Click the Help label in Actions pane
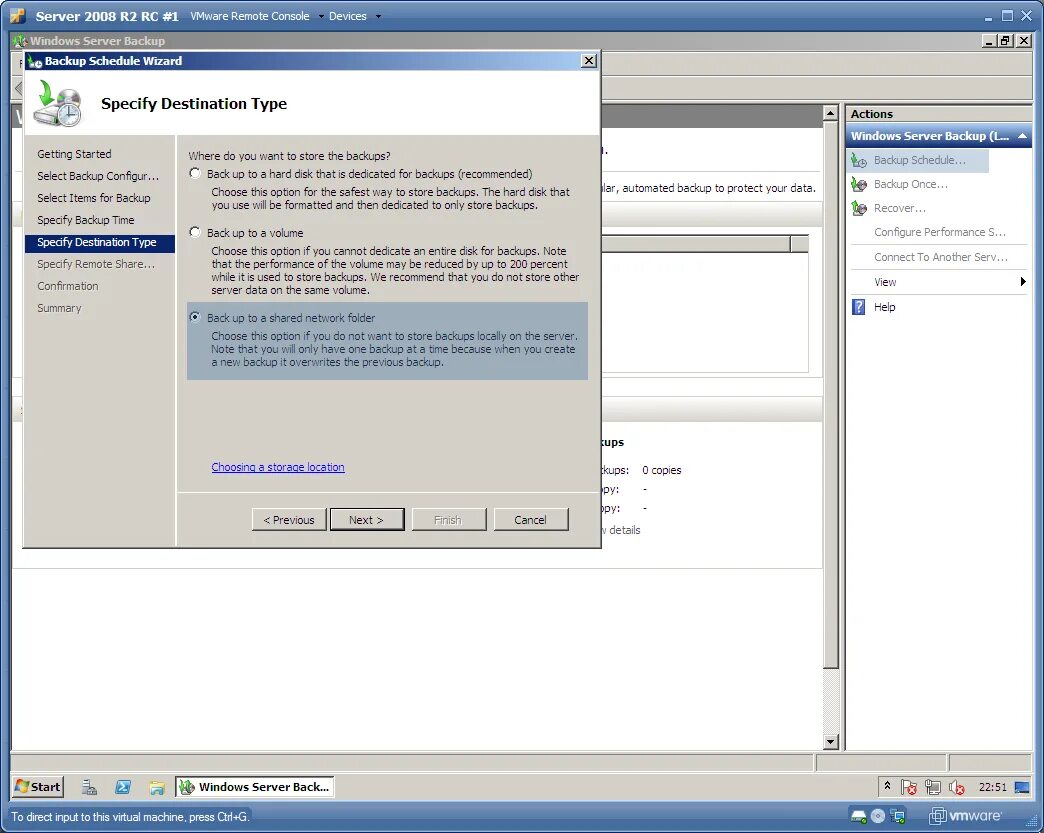The height and width of the screenshot is (833, 1044). pos(884,307)
